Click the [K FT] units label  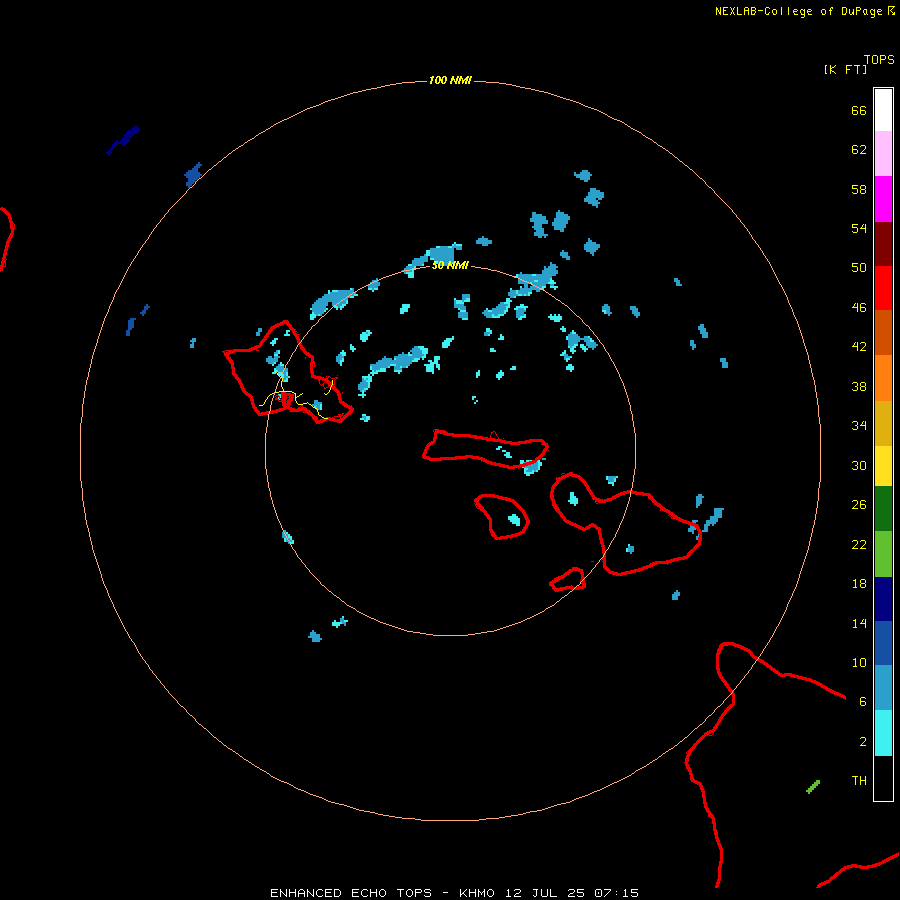pyautogui.click(x=845, y=69)
